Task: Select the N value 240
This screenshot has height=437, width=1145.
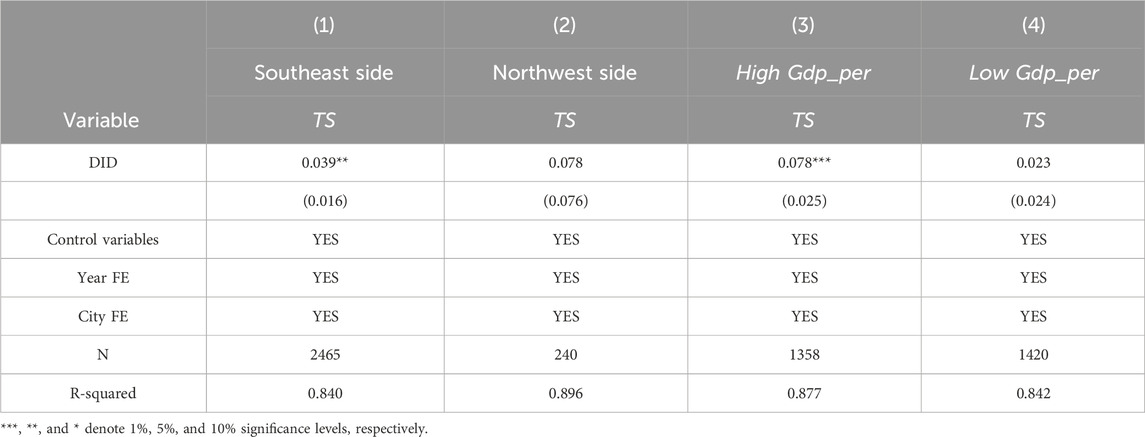Action: pos(564,355)
